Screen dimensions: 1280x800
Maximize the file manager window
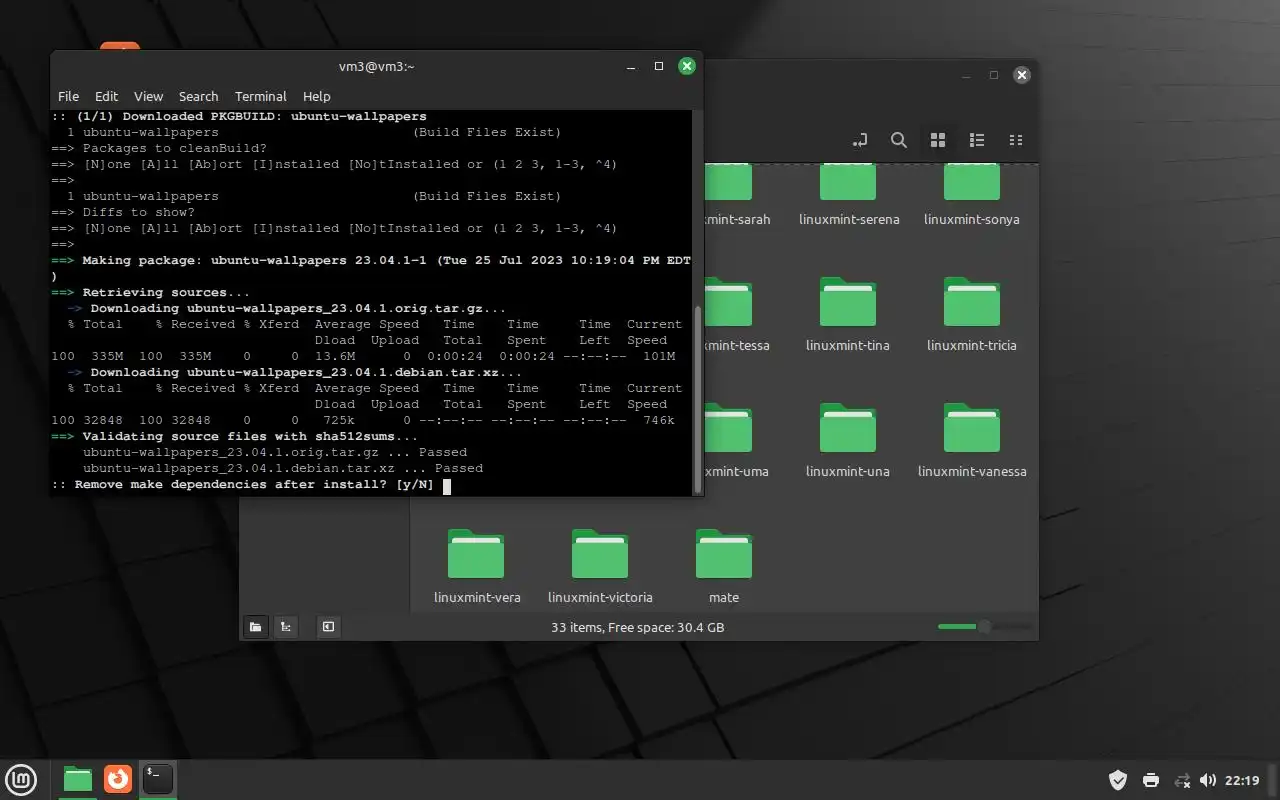pyautogui.click(x=993, y=75)
